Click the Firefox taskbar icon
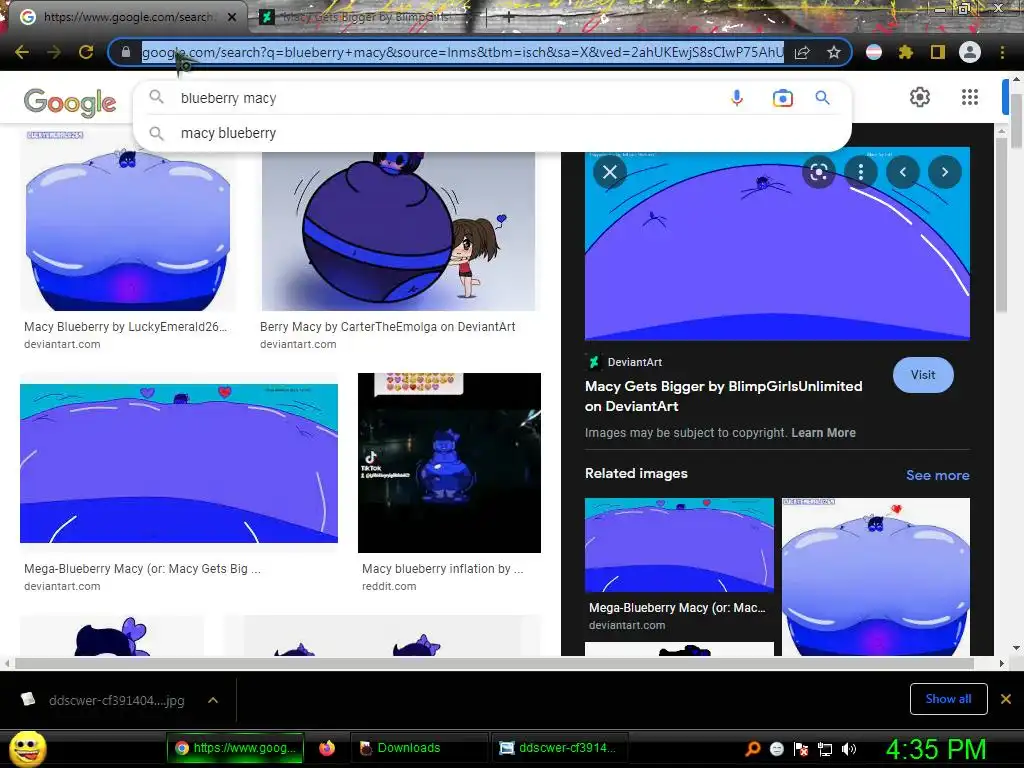 pyautogui.click(x=327, y=748)
